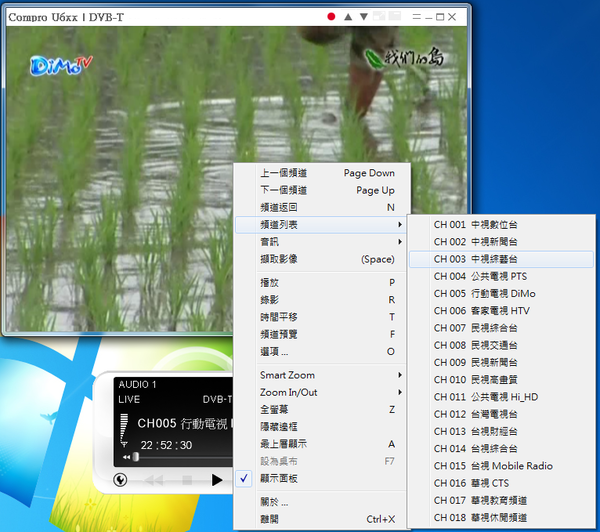Switch to CH 017 華視教育頻道
This screenshot has width=600, height=532.
pyautogui.click(x=501, y=500)
